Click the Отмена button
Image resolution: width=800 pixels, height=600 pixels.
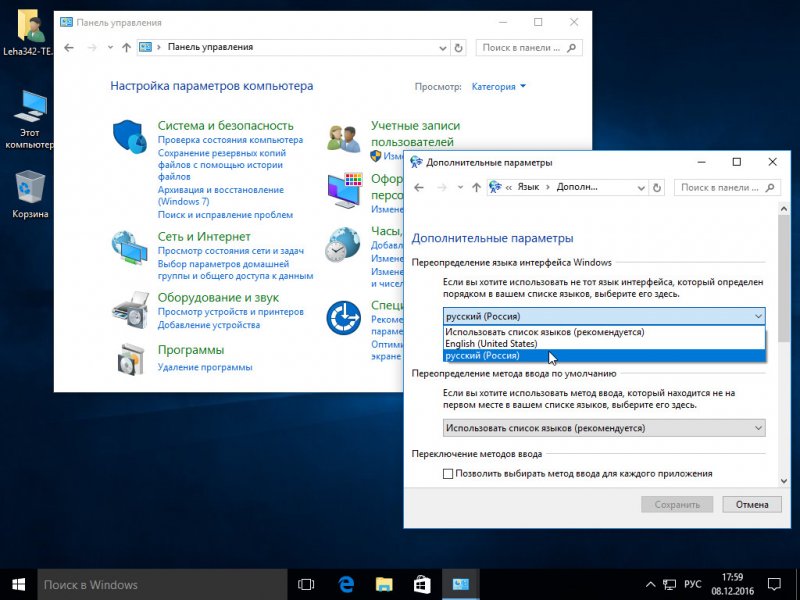752,505
